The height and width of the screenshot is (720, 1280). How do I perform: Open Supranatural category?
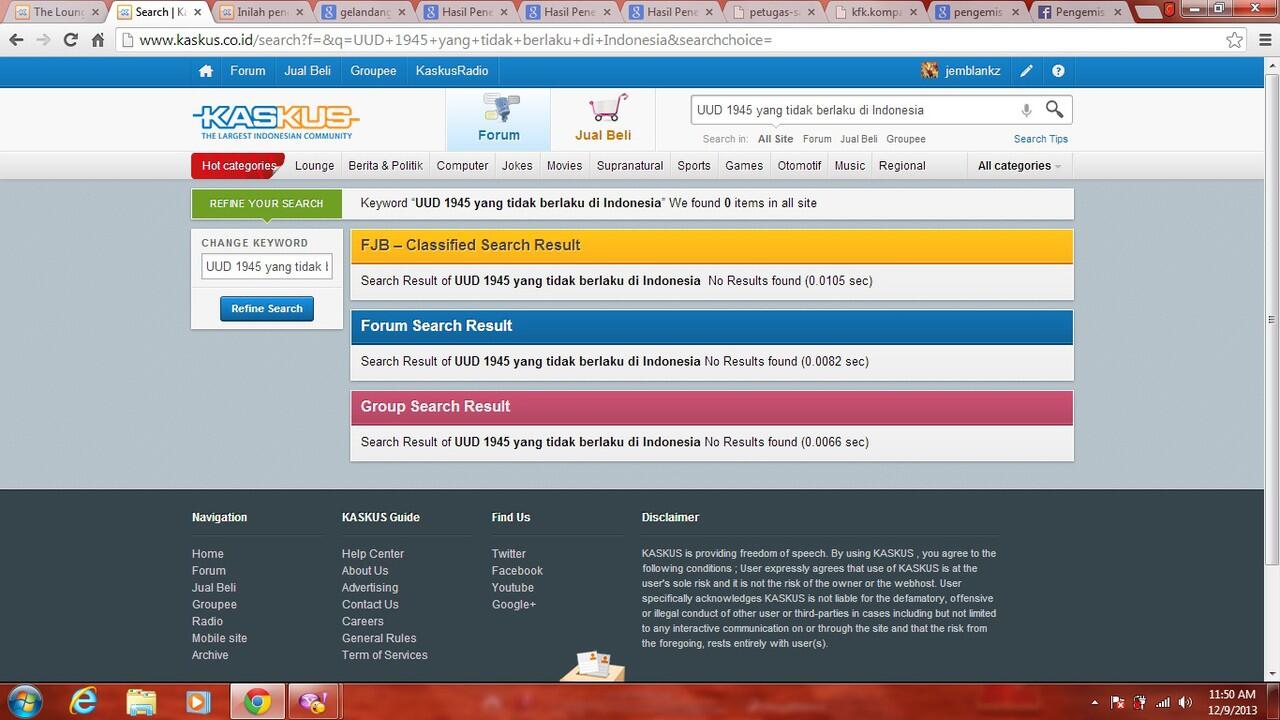tap(630, 166)
